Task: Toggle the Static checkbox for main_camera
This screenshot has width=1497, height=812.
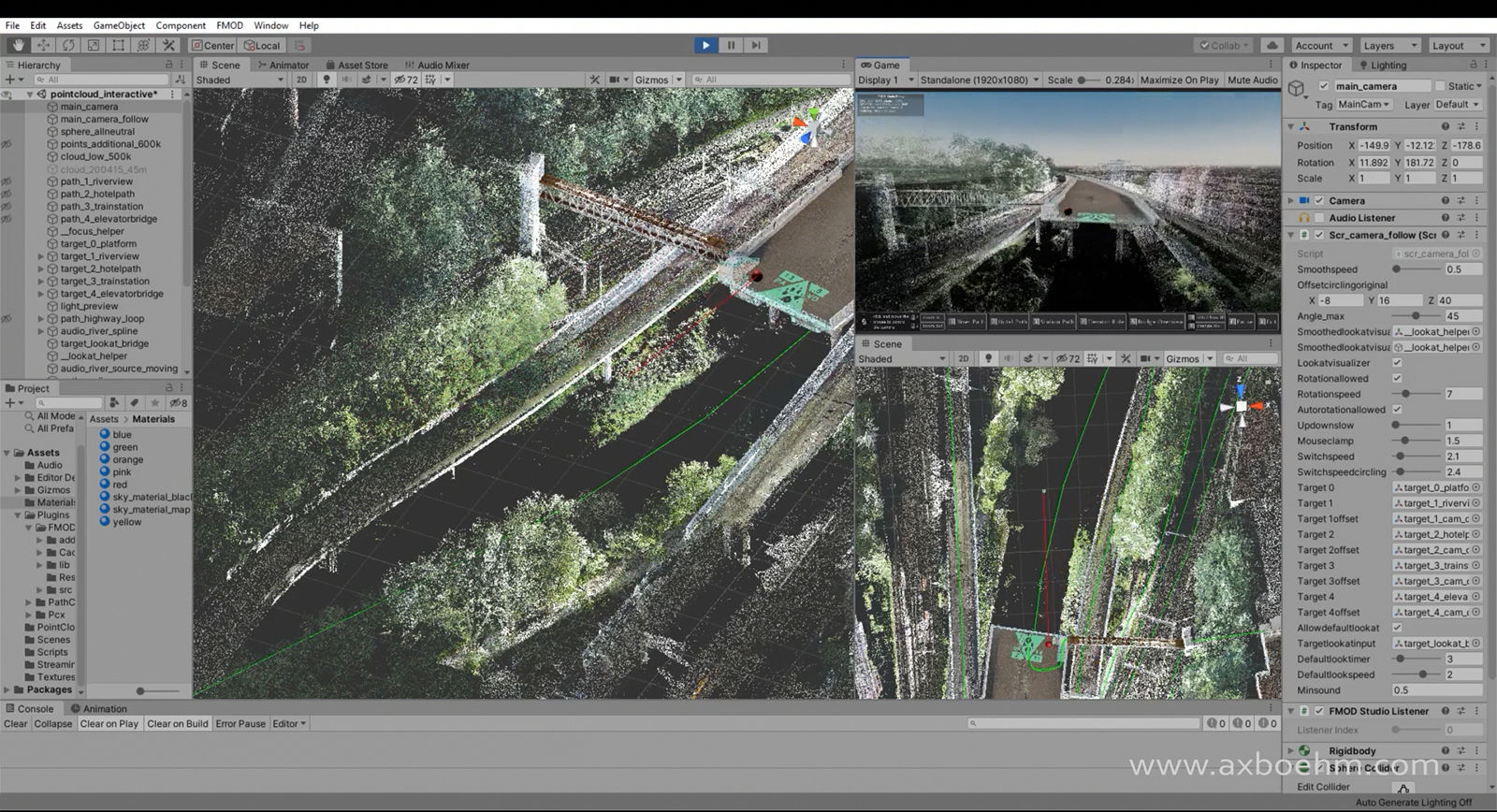Action: (x=1440, y=86)
